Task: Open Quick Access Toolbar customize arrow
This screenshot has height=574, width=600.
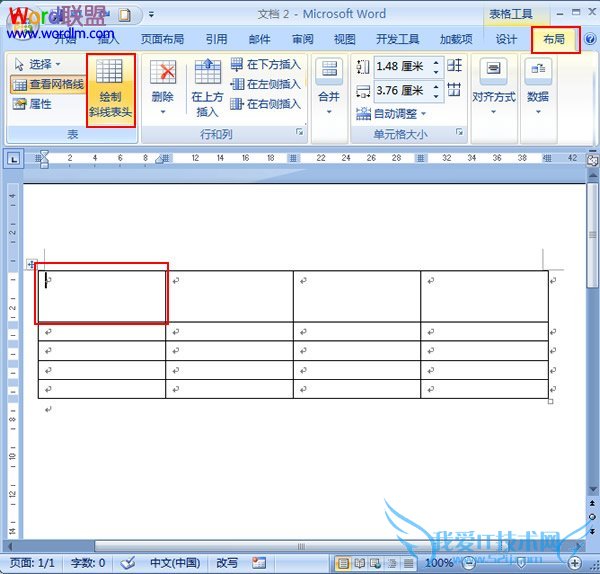Action: coord(152,15)
